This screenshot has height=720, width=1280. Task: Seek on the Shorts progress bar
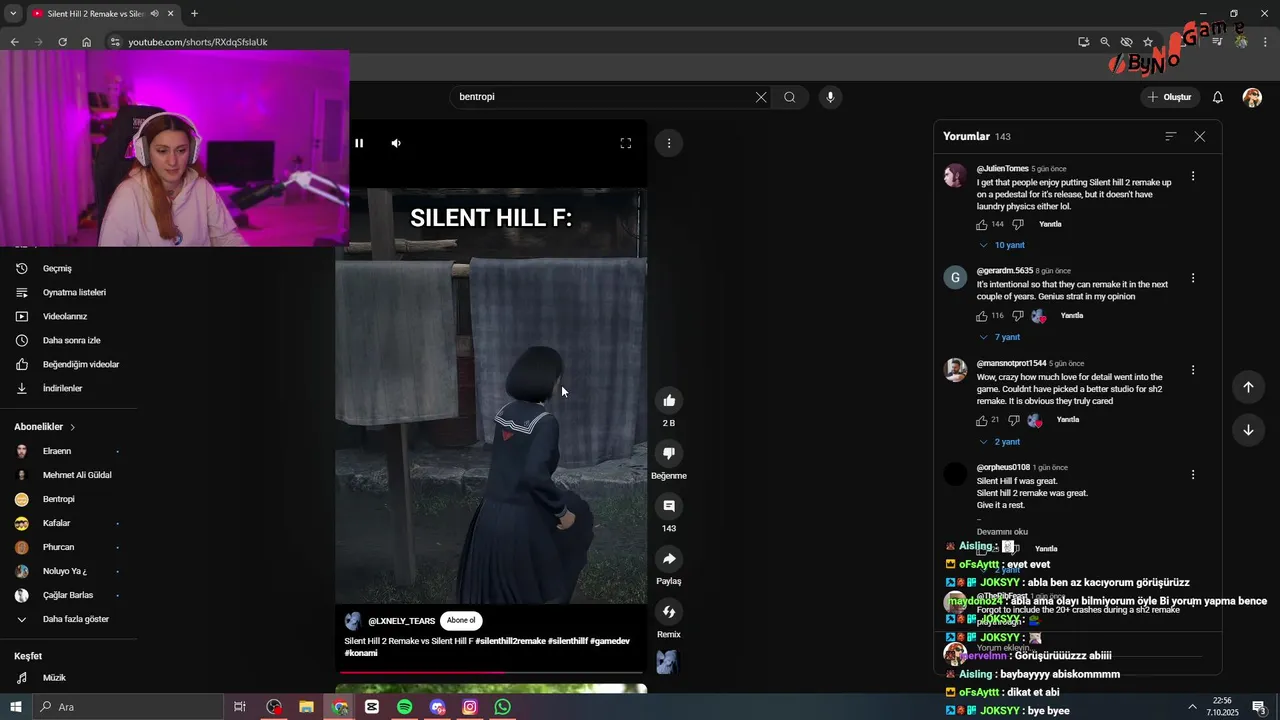coord(491,672)
